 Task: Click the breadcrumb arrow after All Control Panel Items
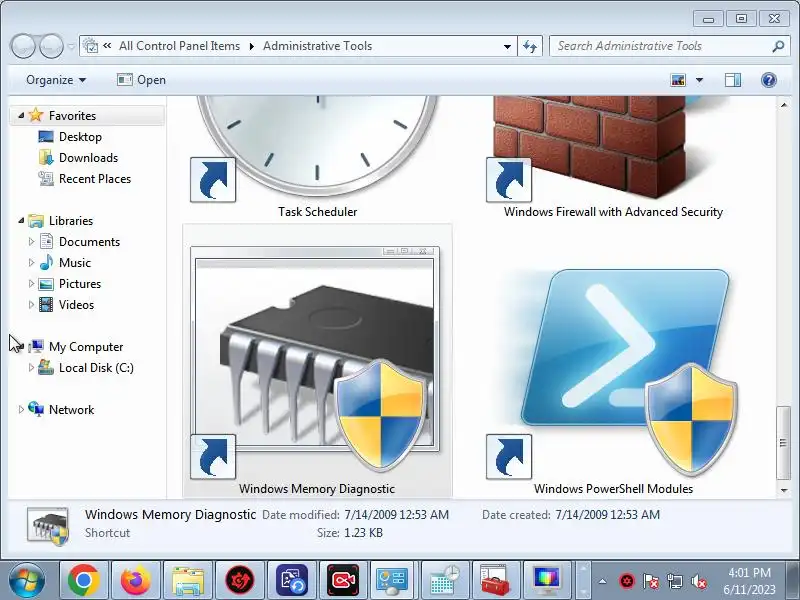(252, 46)
